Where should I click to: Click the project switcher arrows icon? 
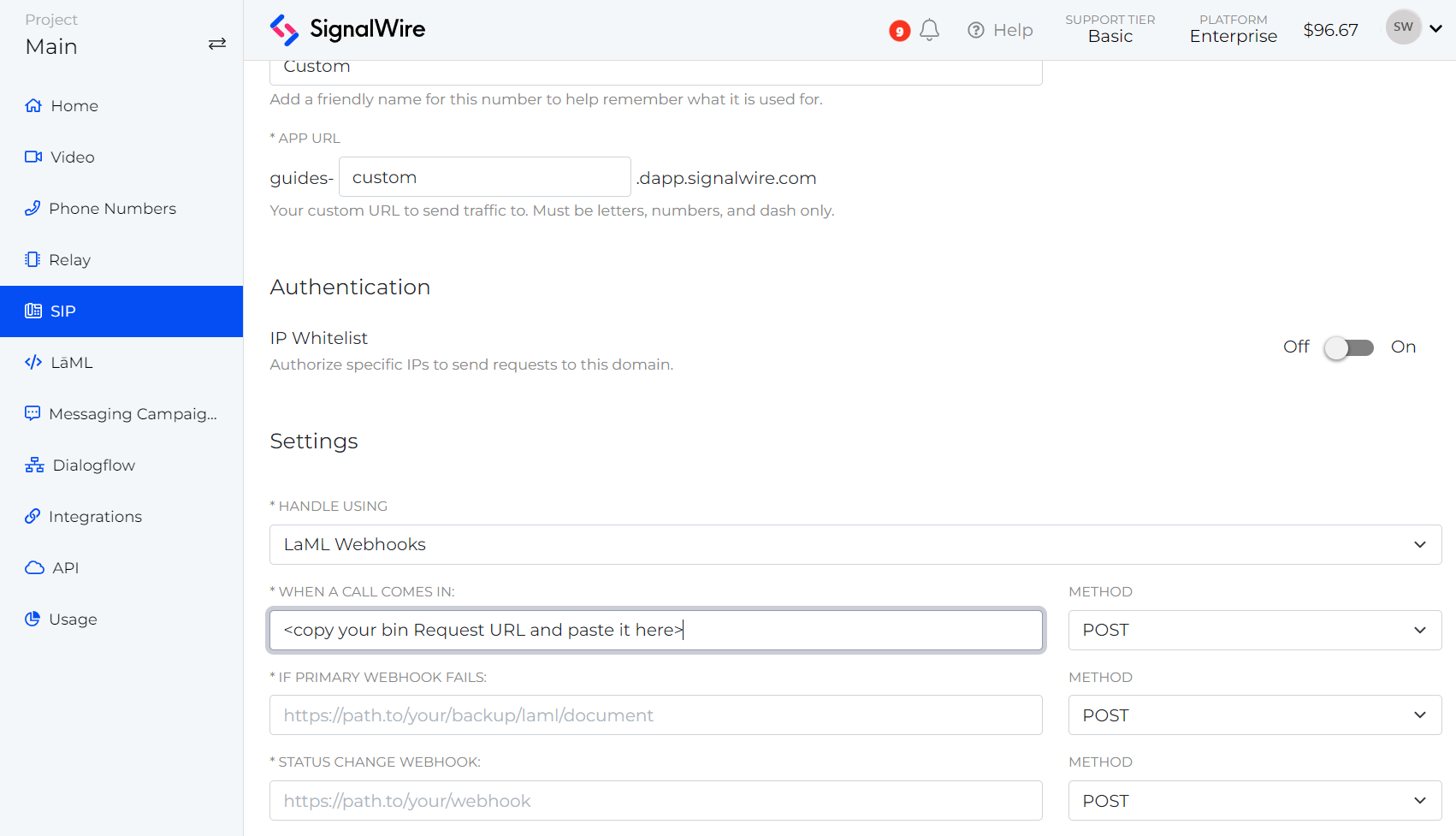tap(217, 43)
